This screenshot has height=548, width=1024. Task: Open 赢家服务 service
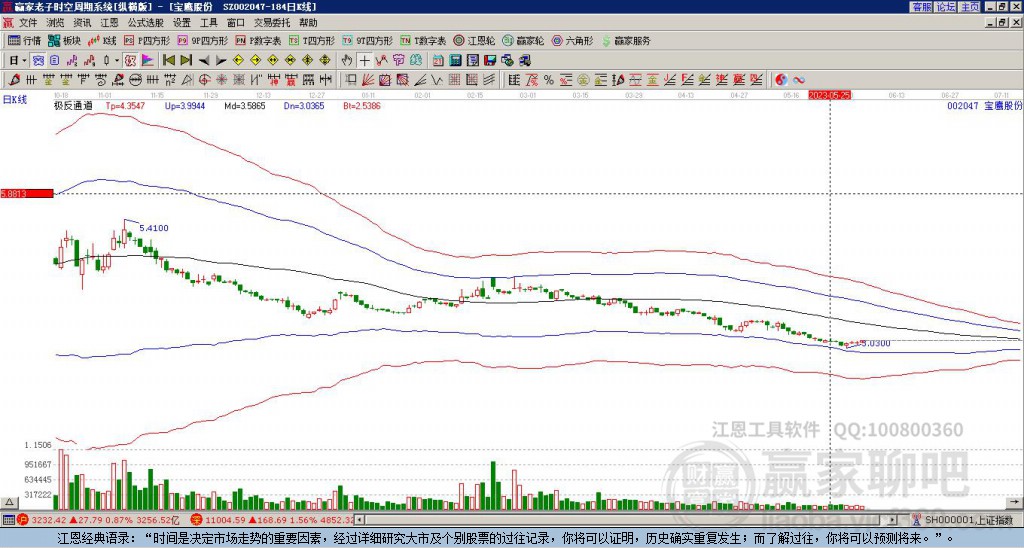(626, 40)
